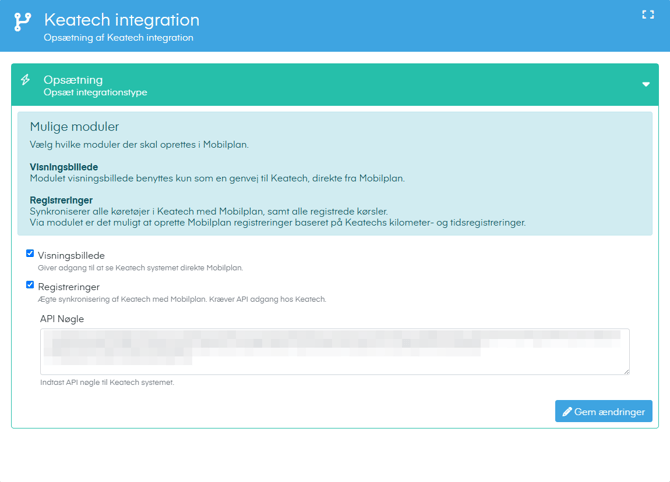Click the 'Giver adgang til at se Keatech' description
Image resolution: width=670 pixels, height=482 pixels.
coord(140,268)
